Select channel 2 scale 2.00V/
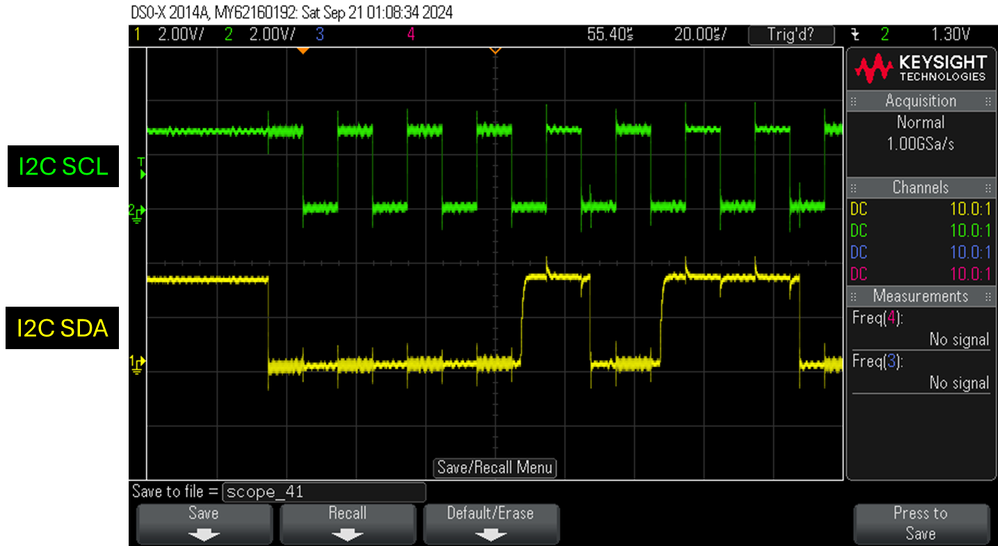 tap(272, 34)
